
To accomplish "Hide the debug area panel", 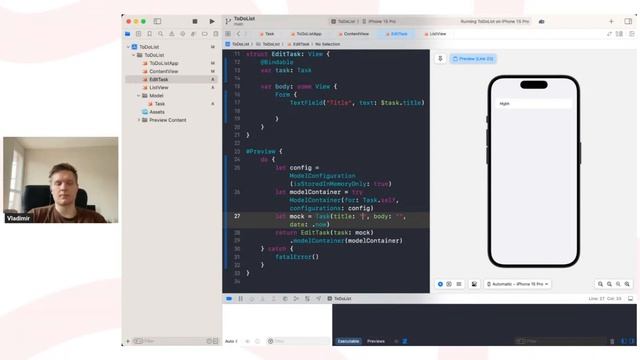I will (631, 299).
